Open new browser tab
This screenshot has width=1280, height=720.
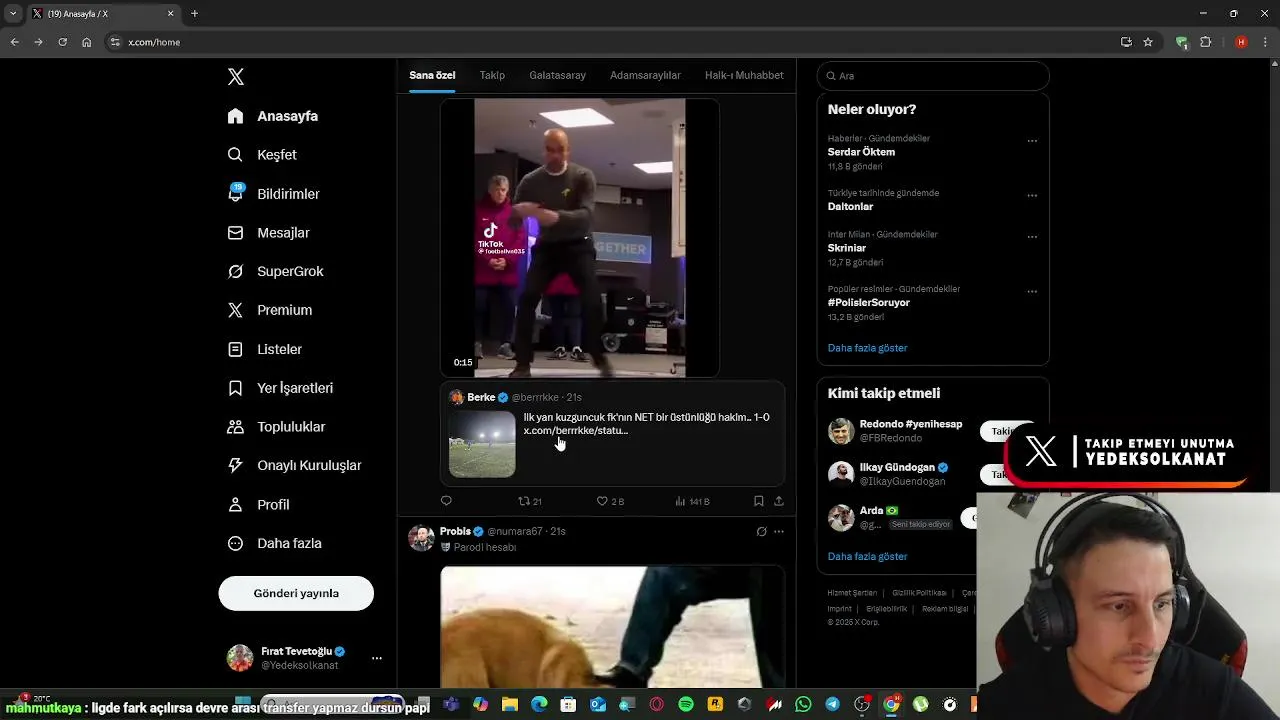(194, 13)
